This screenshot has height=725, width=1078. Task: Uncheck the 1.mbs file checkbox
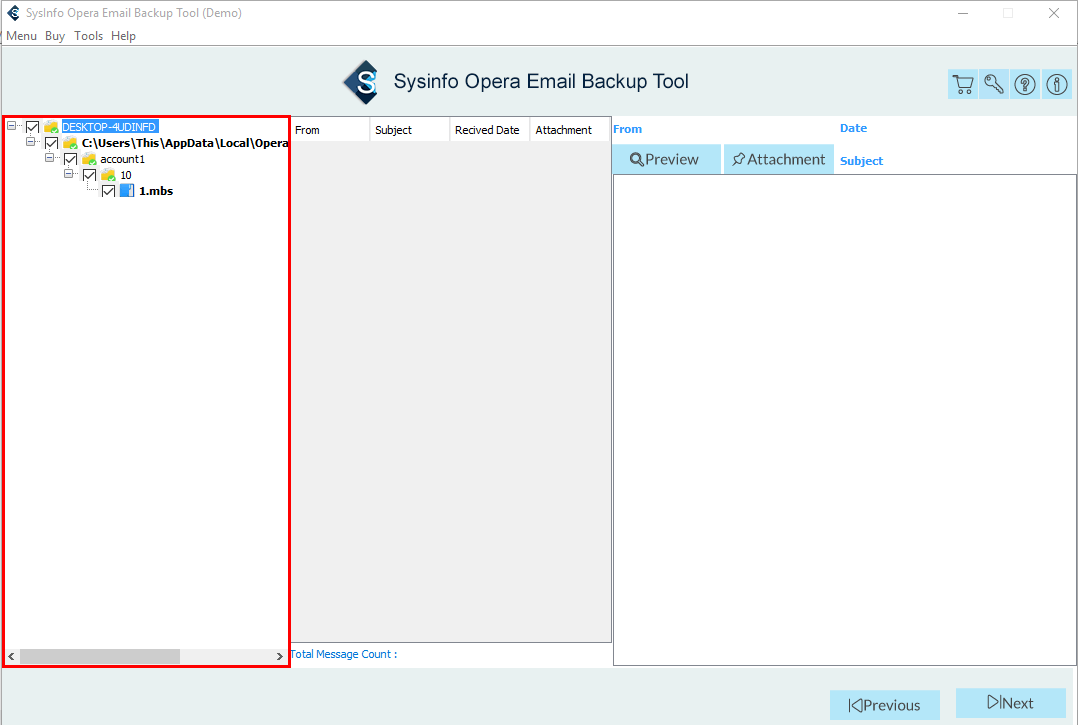(108, 190)
